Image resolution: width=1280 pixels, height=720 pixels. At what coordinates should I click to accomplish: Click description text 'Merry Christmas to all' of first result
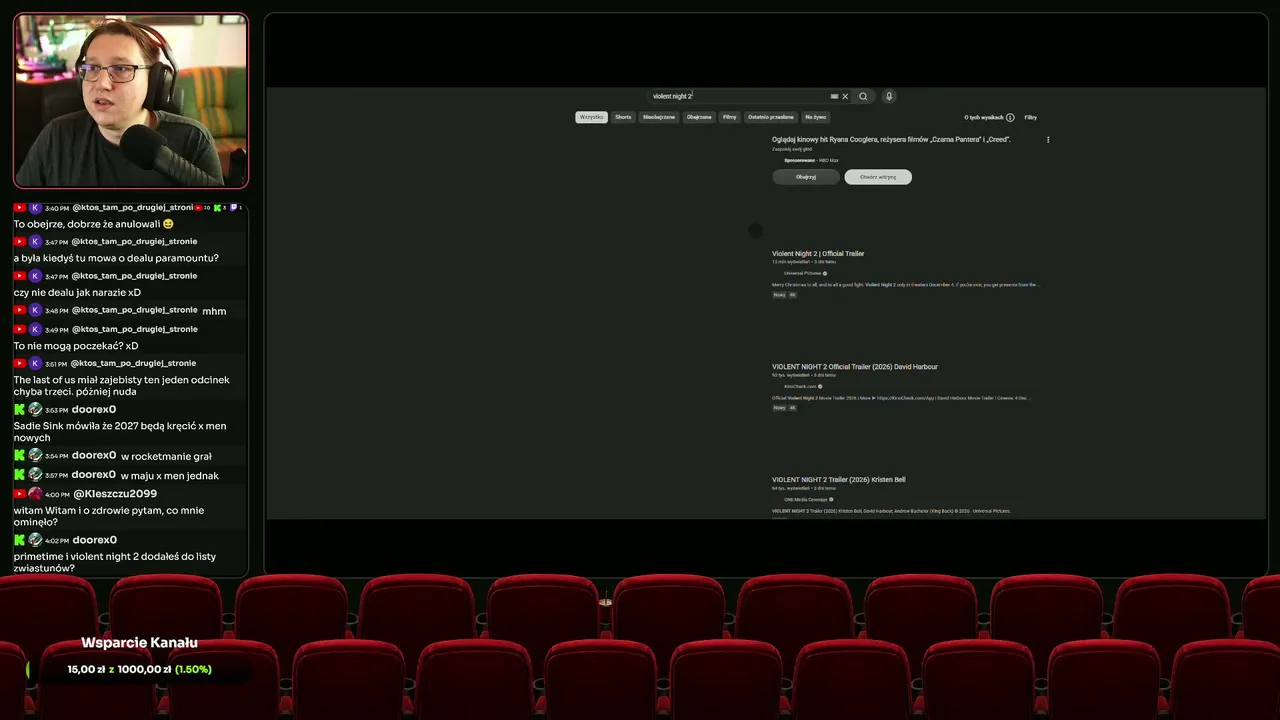click(905, 285)
